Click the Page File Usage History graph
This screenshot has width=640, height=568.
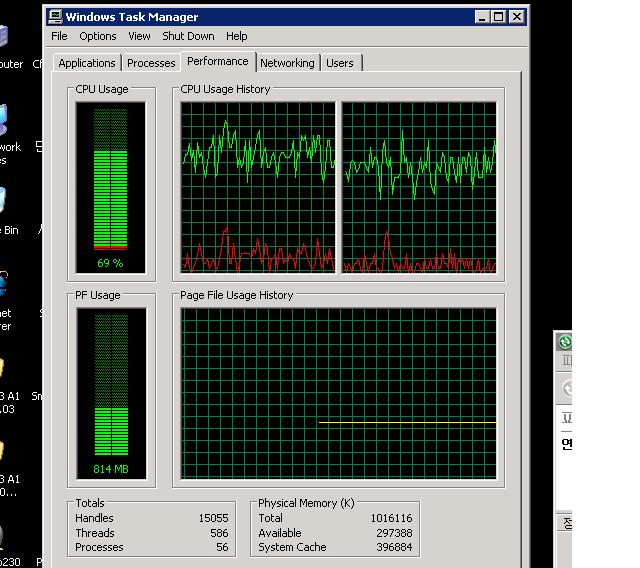tap(338, 393)
